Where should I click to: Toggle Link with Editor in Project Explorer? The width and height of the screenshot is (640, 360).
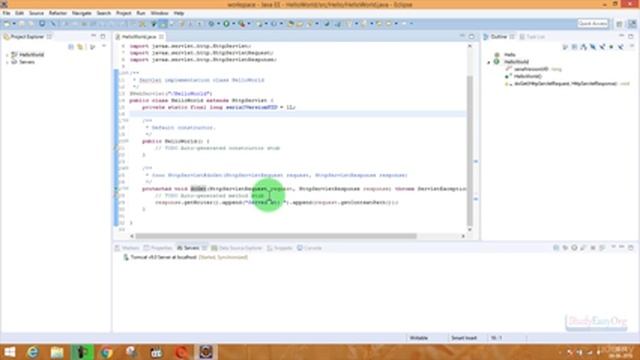coord(80,47)
